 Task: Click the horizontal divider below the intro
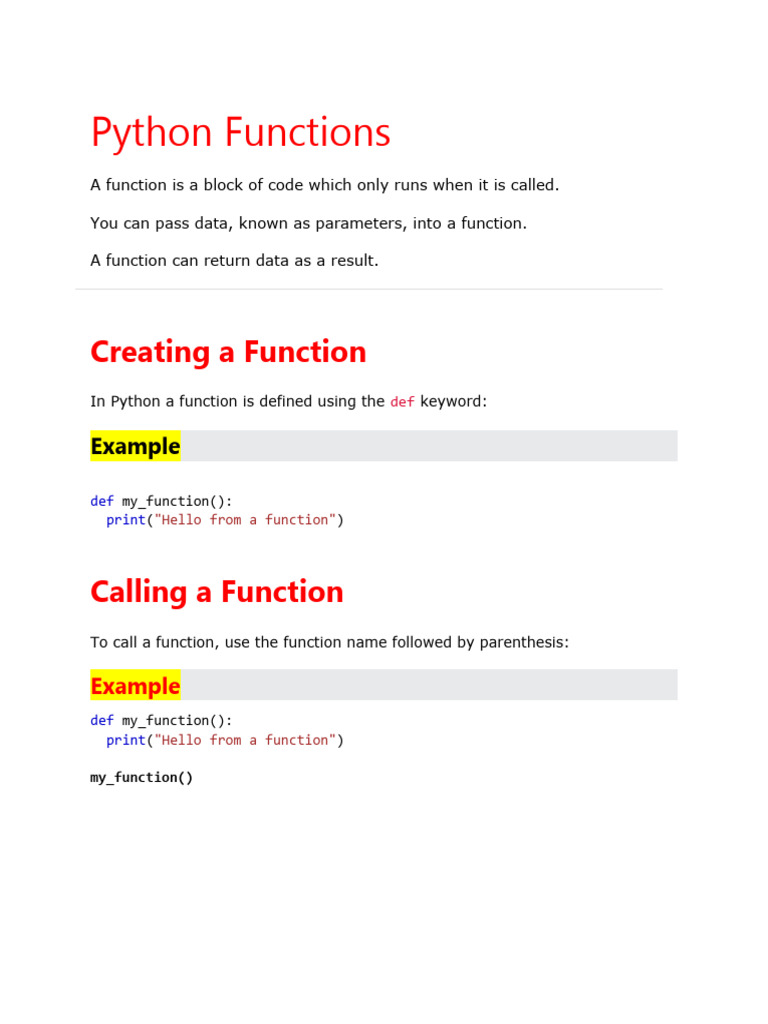coord(368,289)
